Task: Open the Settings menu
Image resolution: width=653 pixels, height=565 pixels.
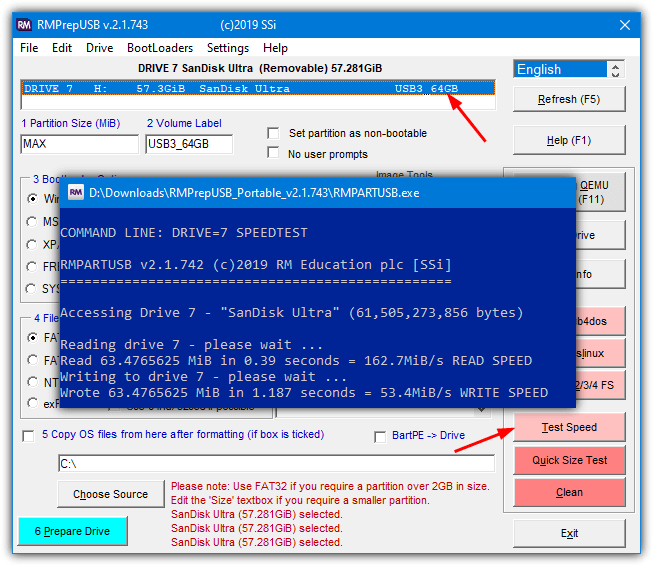Action: 228,48
